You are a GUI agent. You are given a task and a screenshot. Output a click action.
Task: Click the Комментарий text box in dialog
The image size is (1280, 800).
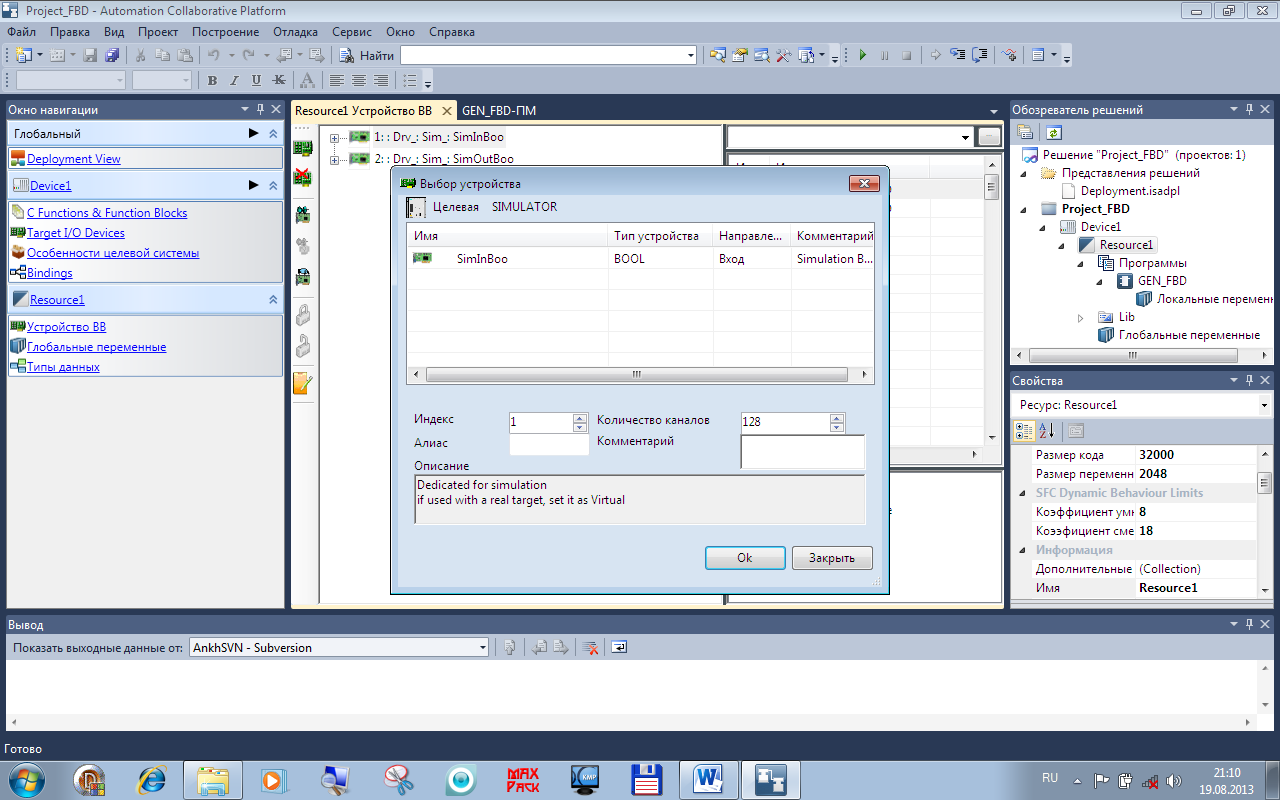coord(802,452)
